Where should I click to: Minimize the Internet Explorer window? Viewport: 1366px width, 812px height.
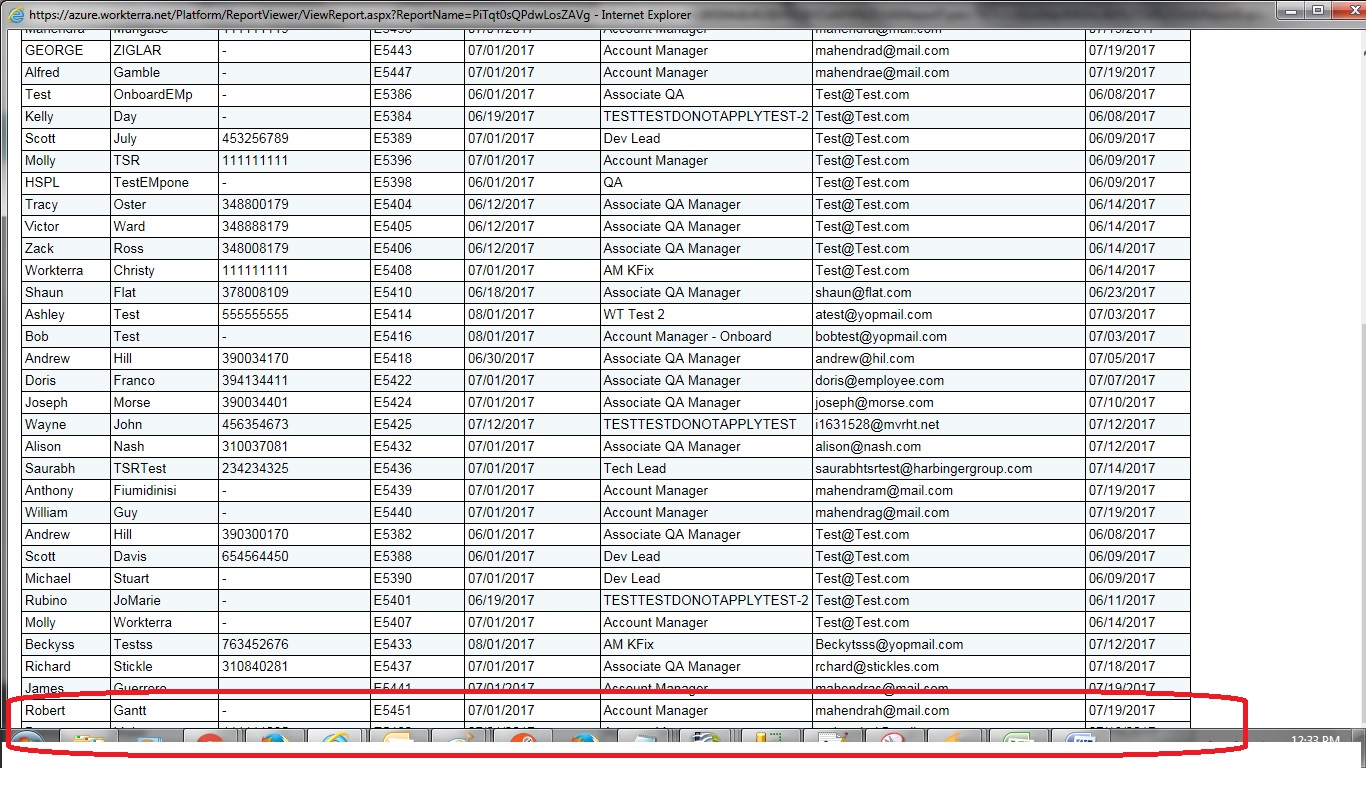click(1292, 11)
